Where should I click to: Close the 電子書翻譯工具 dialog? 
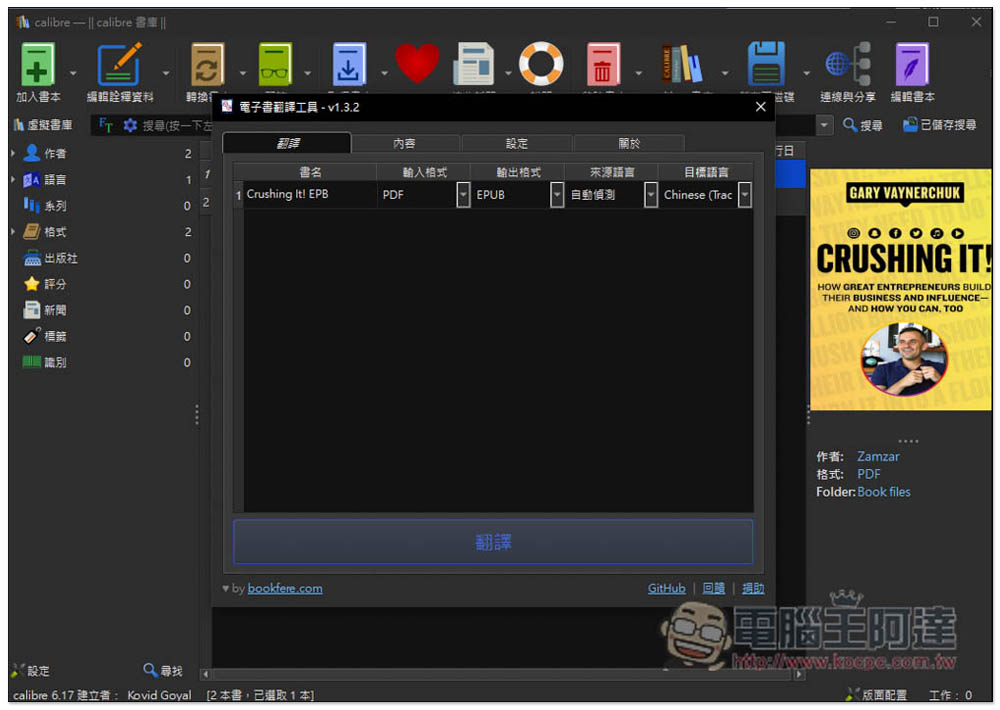(x=760, y=107)
